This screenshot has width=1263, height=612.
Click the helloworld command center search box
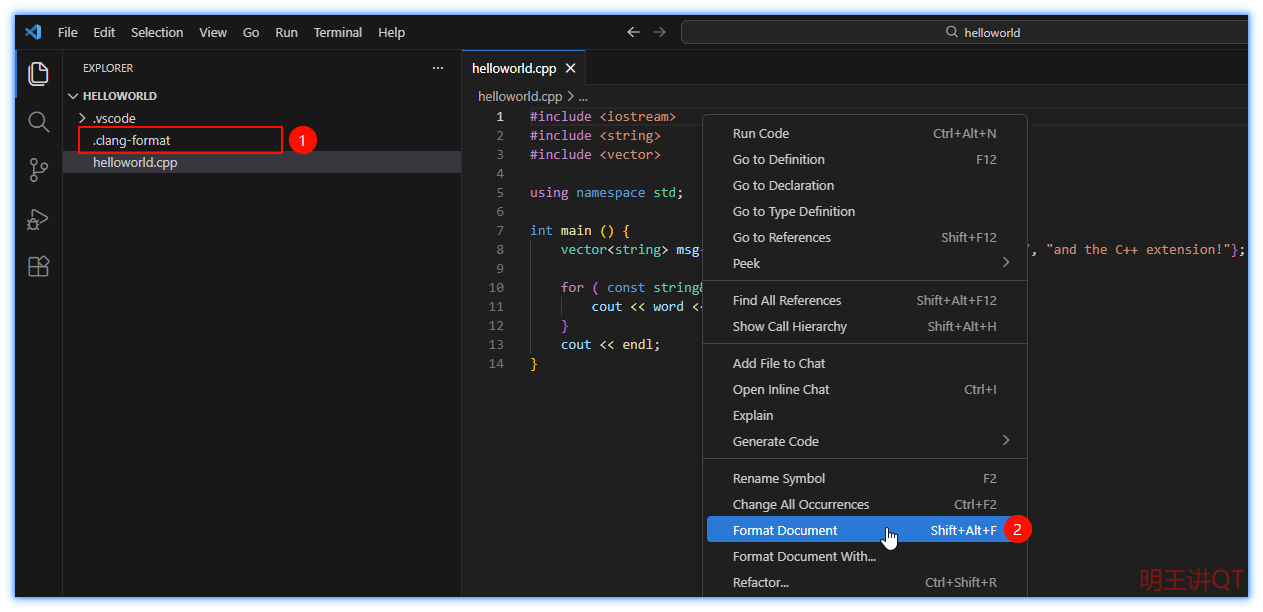980,32
